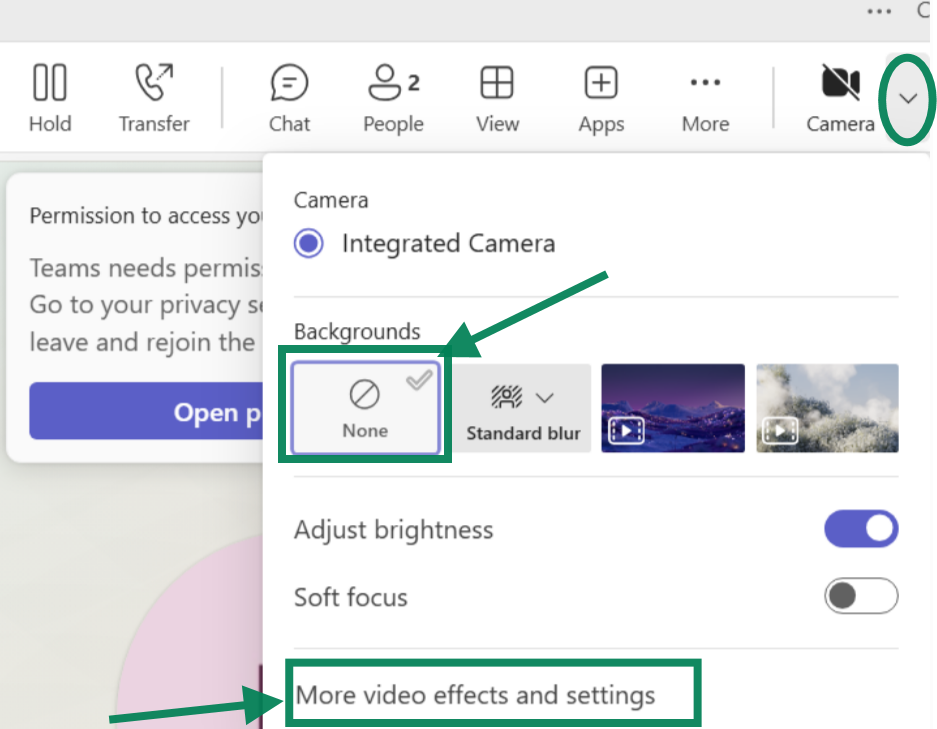
Task: Put the call on Hold
Action: [x=50, y=98]
